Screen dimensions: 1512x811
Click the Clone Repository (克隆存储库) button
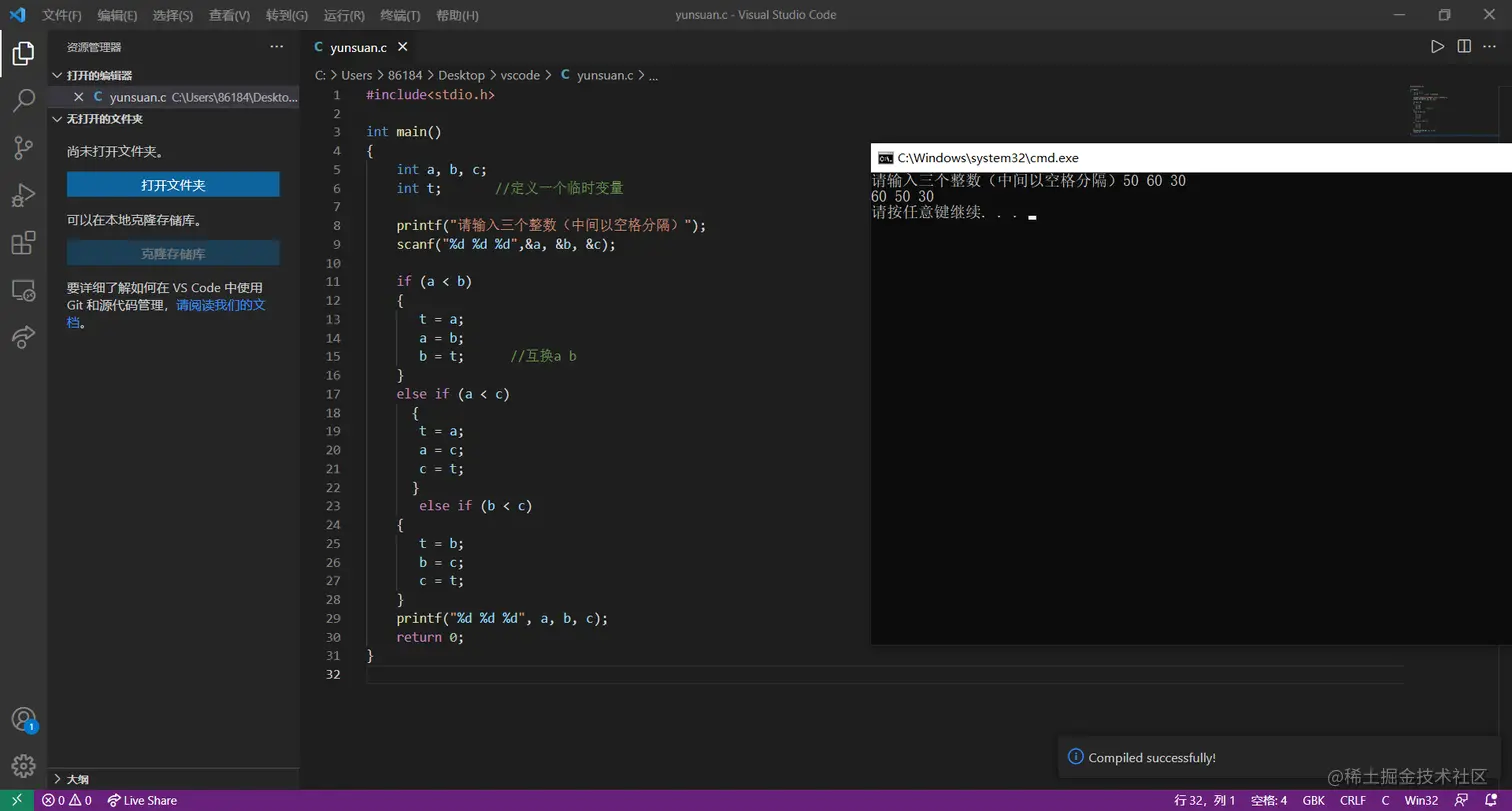click(173, 253)
